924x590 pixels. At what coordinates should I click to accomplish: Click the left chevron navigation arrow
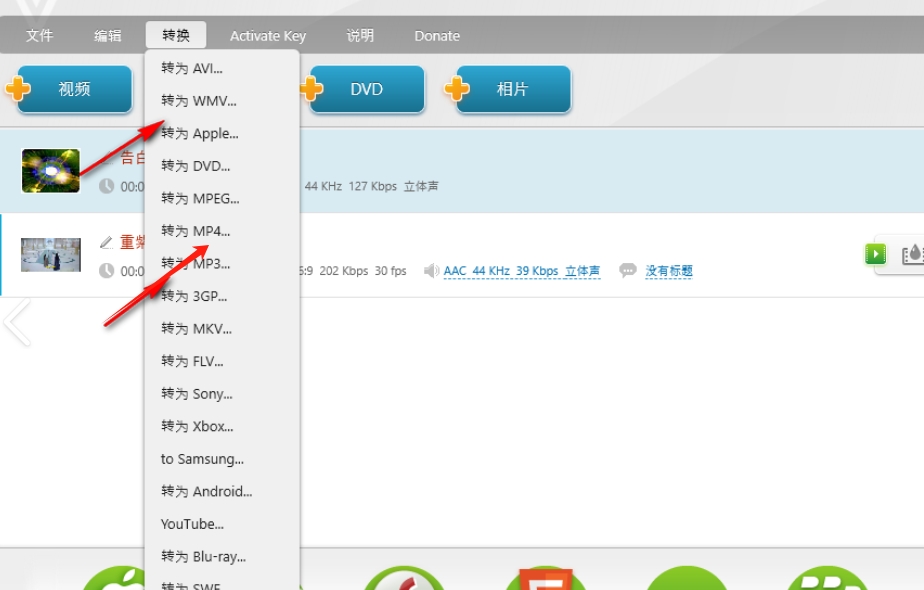tap(17, 322)
